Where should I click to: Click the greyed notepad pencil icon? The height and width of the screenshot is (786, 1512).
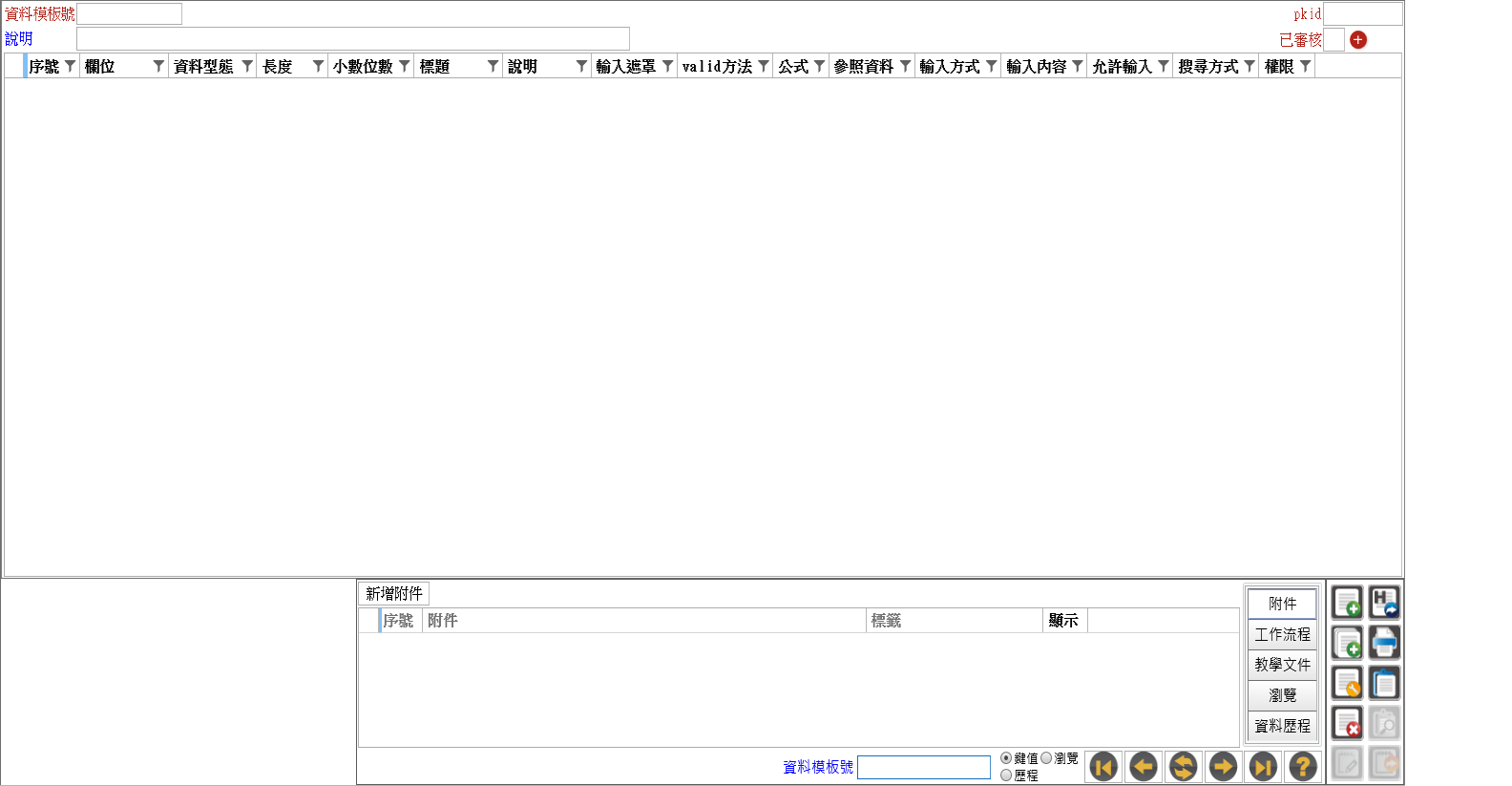click(x=1347, y=763)
